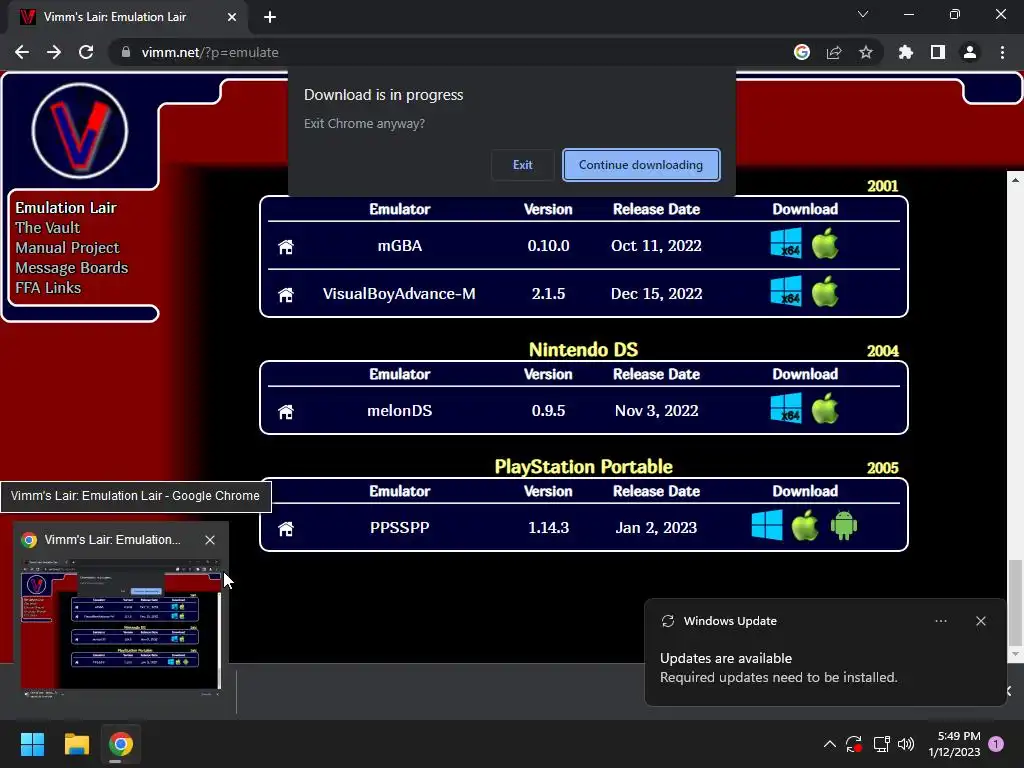
Task: Open new browser tab
Action: click(270, 17)
